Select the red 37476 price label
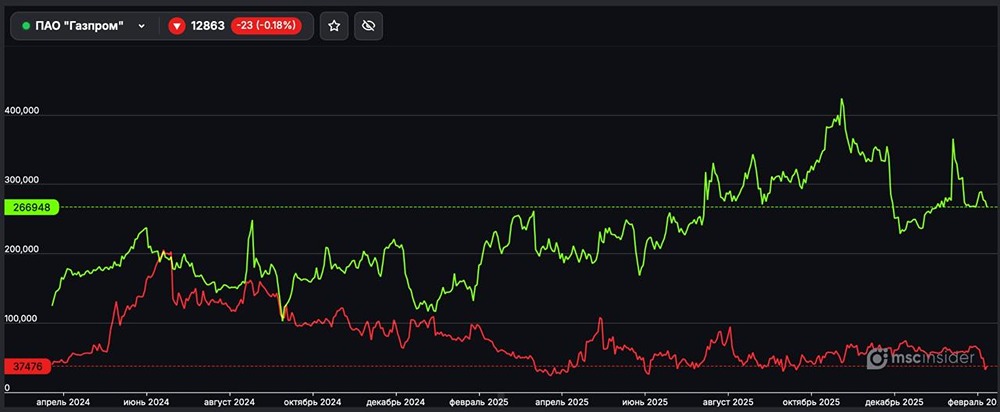Screen dimensions: 1000x412 click(26, 367)
